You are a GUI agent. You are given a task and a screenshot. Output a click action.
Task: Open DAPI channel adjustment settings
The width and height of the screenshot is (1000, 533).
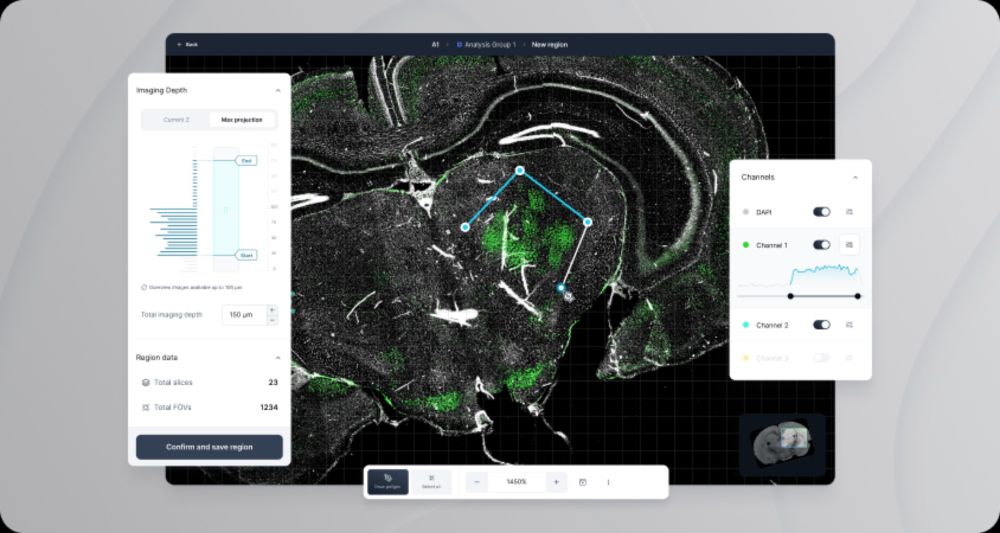(849, 212)
